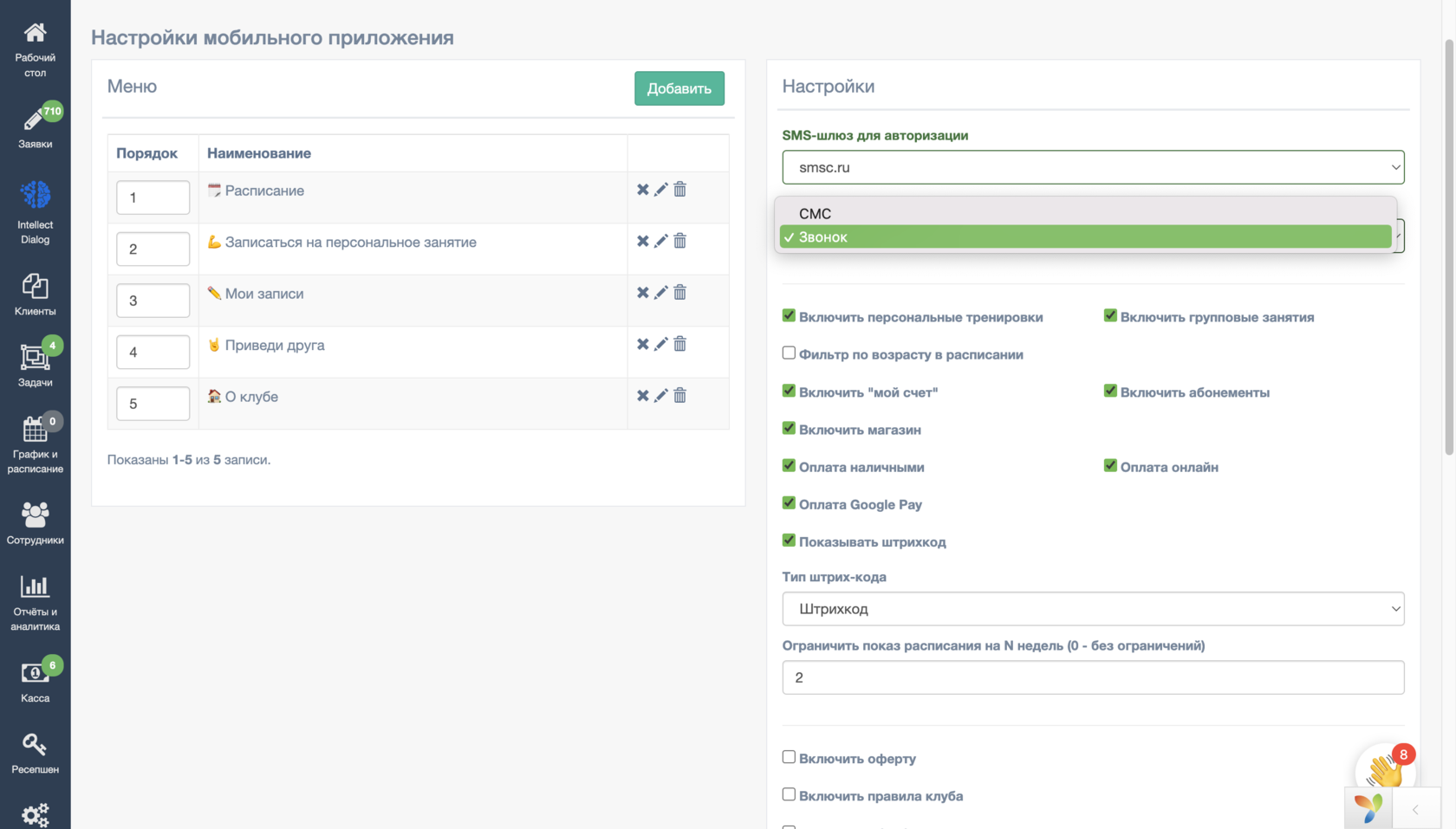Image resolution: width=1456 pixels, height=829 pixels.
Task: Delete the Приведи друга menu item
Action: click(680, 344)
